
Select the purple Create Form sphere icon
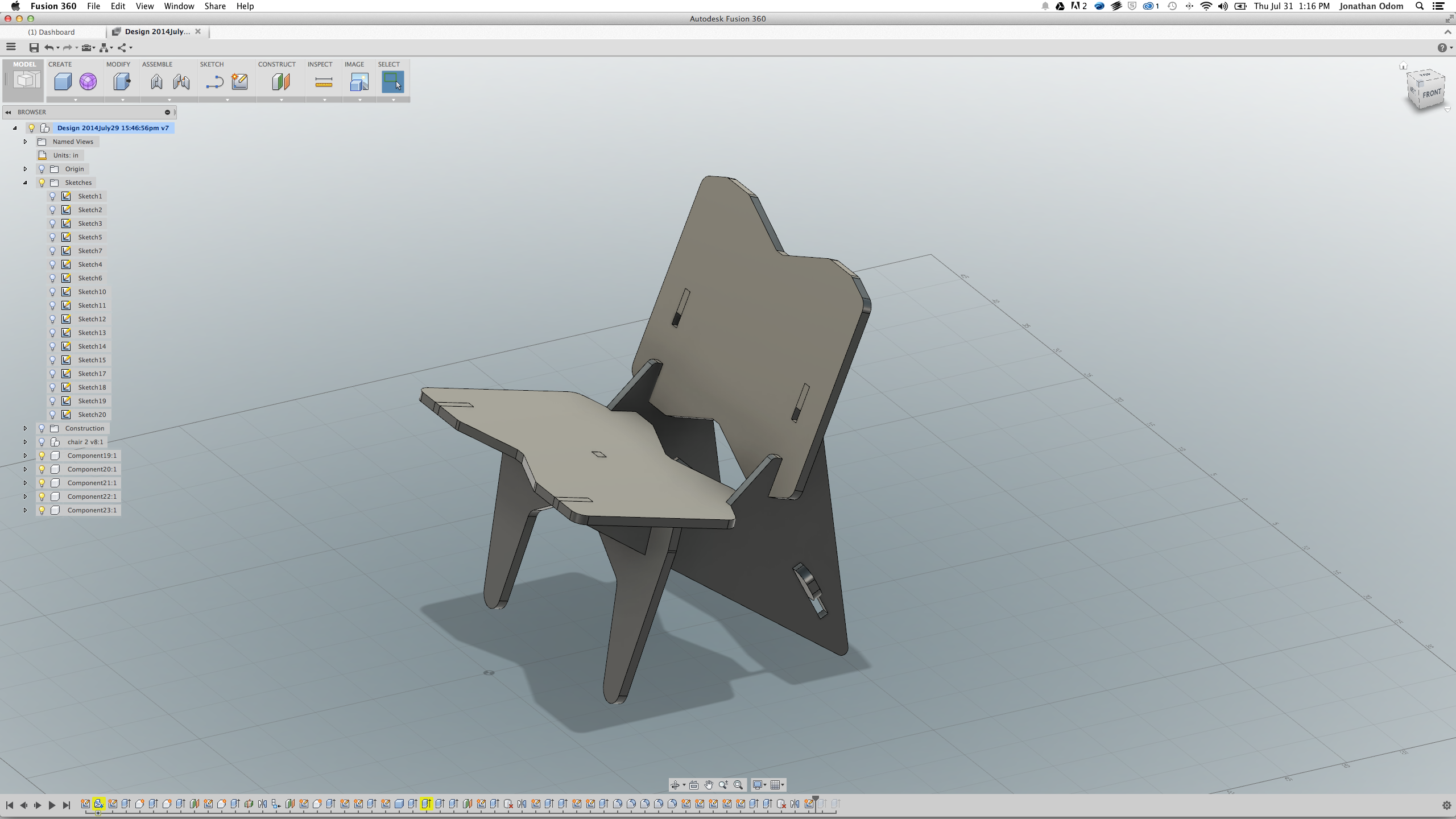tap(88, 82)
